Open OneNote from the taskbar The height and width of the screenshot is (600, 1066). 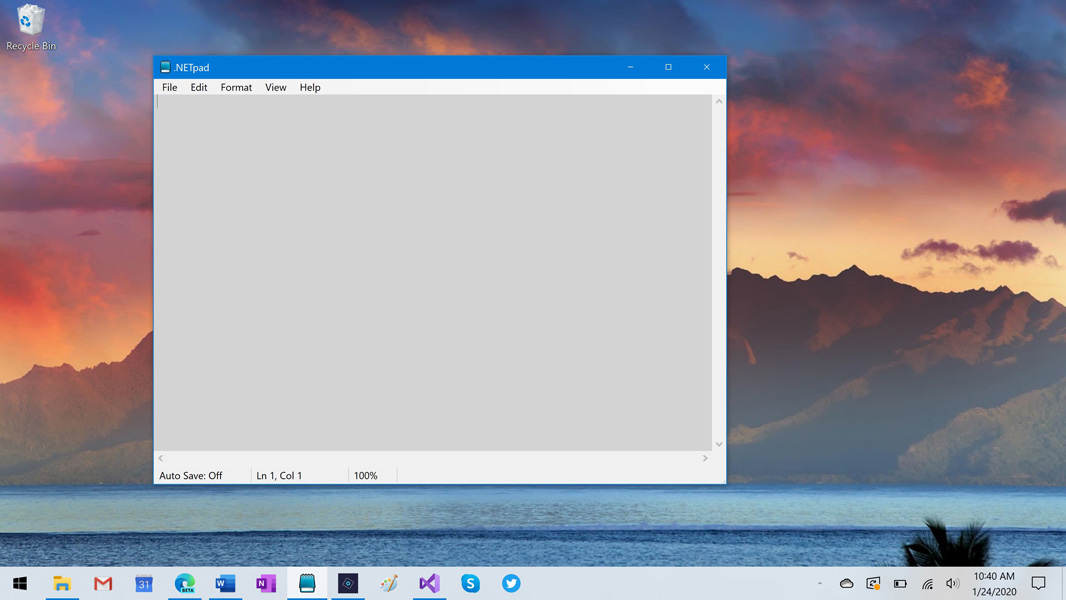pyautogui.click(x=266, y=583)
